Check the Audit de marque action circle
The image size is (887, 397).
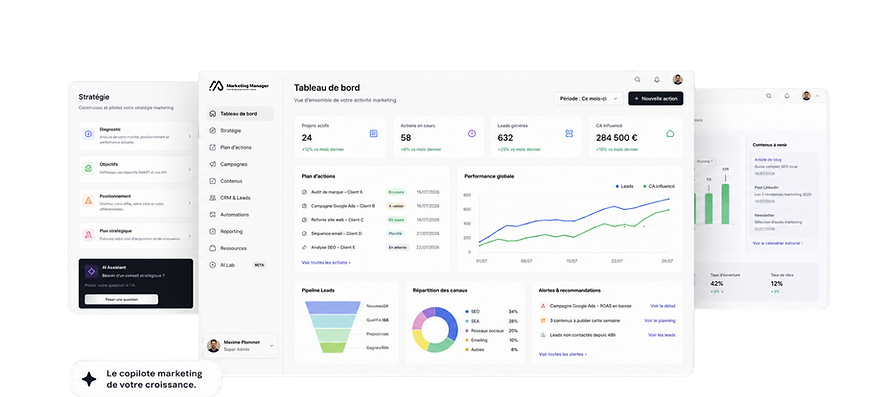point(304,192)
